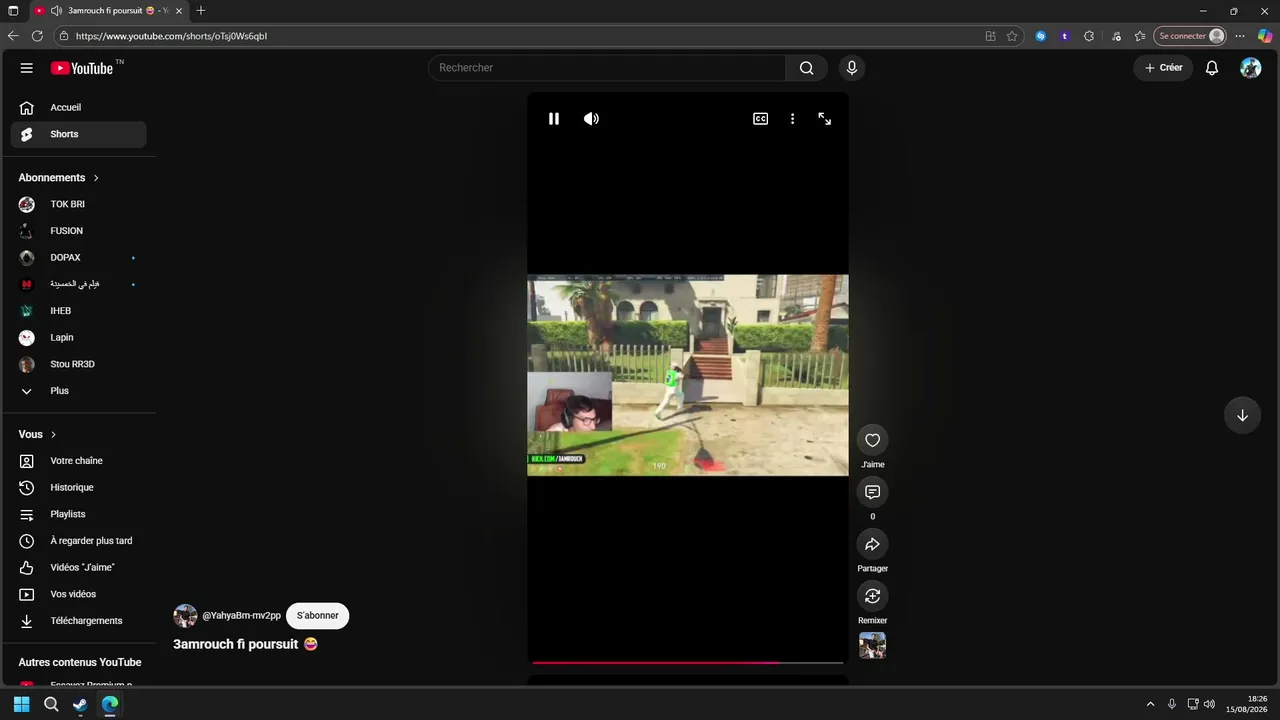Image resolution: width=1280 pixels, height=720 pixels.
Task: Open the TOK BRI subscription
Action: (x=79, y=204)
